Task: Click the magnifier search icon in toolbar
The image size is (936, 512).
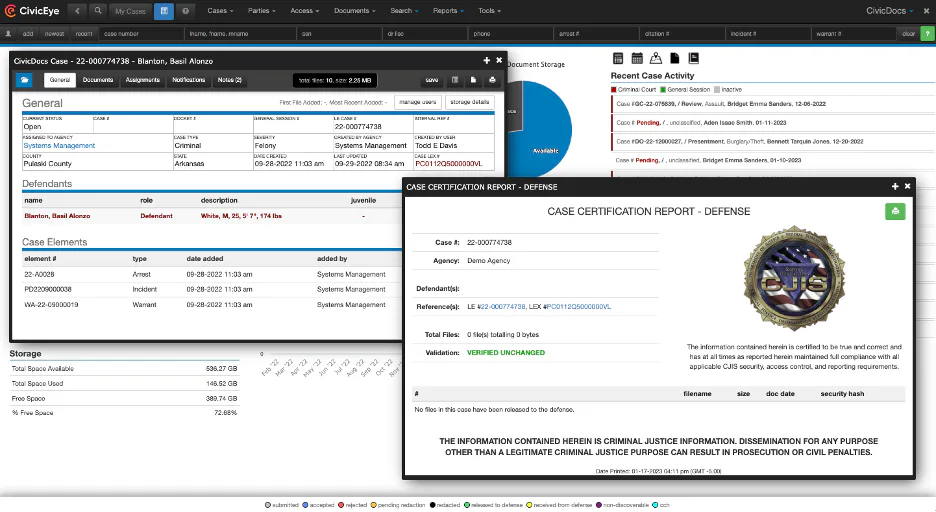Action: pos(98,11)
